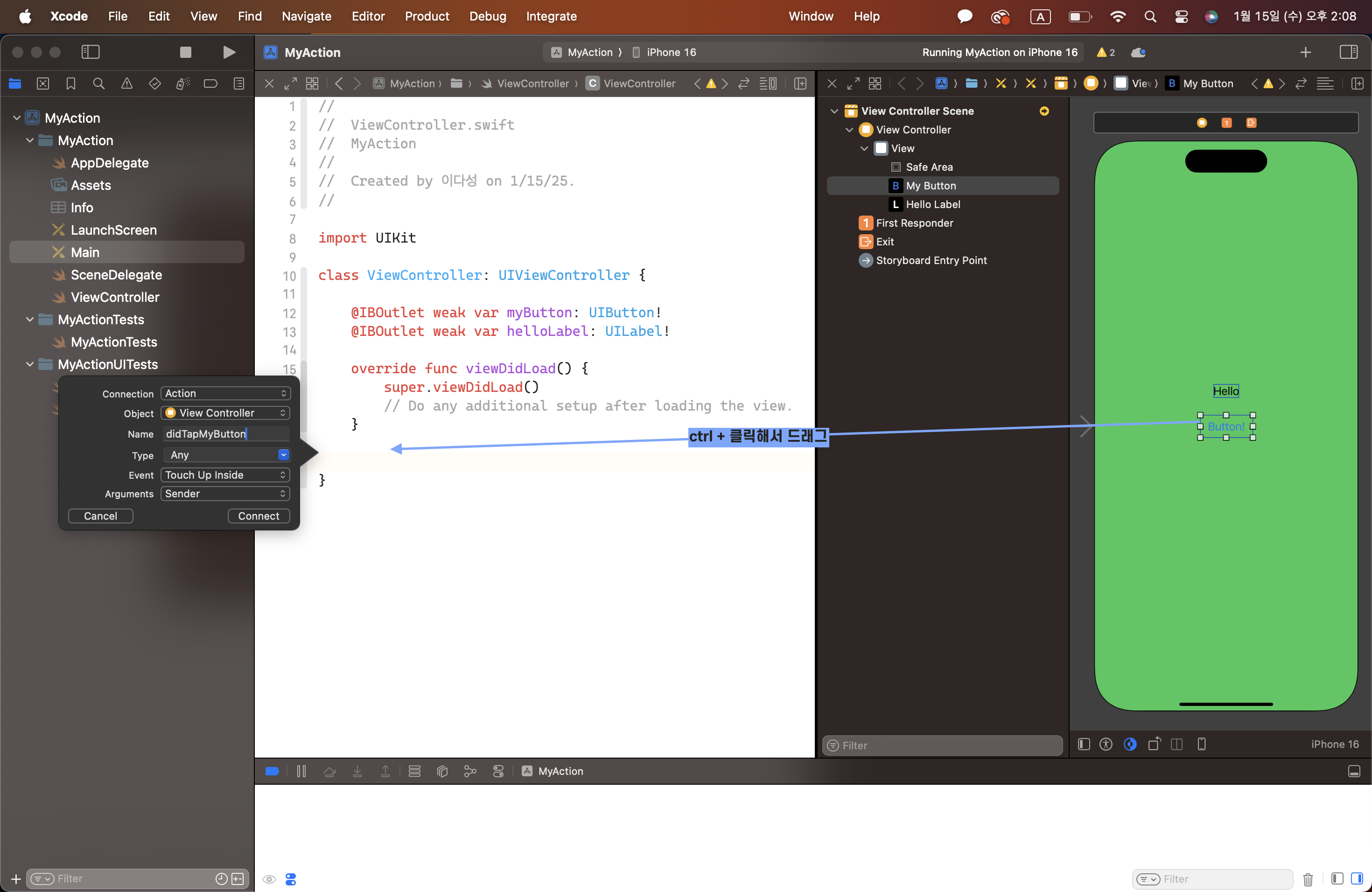The height and width of the screenshot is (892, 1372).
Task: Click the Wi-Fi status icon
Action: pyautogui.click(x=1118, y=17)
